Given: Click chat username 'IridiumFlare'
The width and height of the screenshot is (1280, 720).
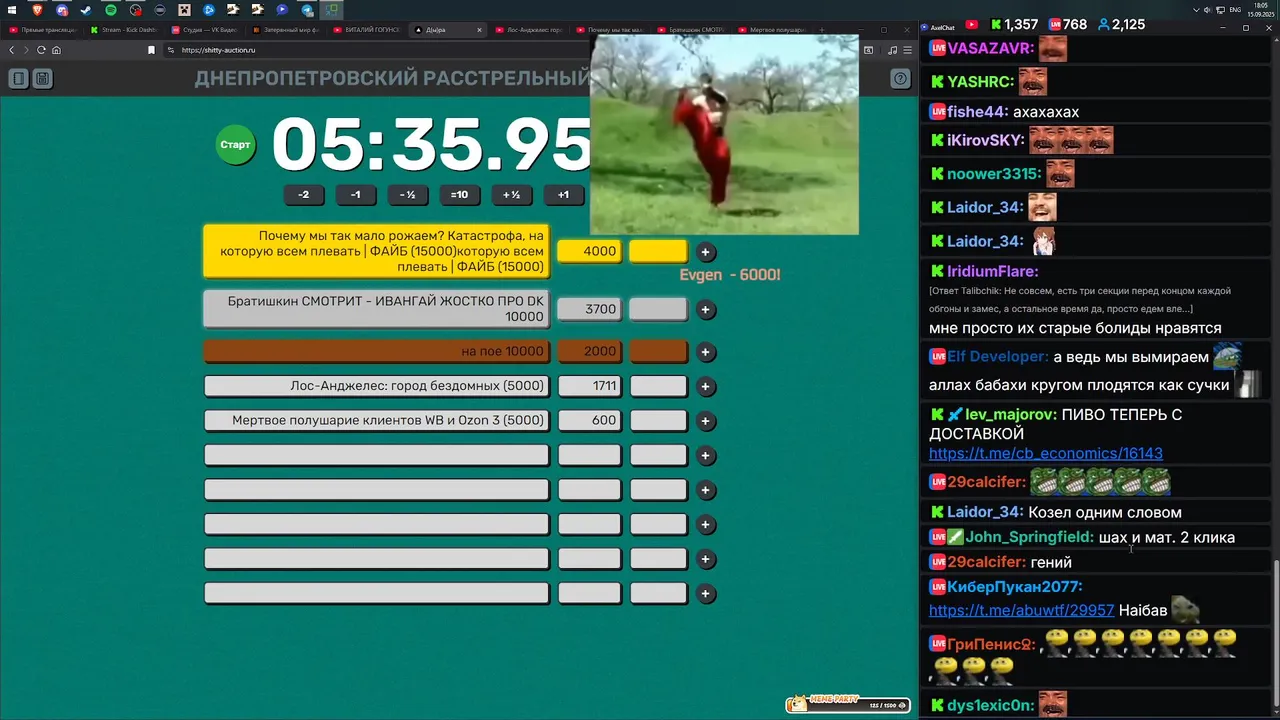Looking at the screenshot, I should (993, 272).
